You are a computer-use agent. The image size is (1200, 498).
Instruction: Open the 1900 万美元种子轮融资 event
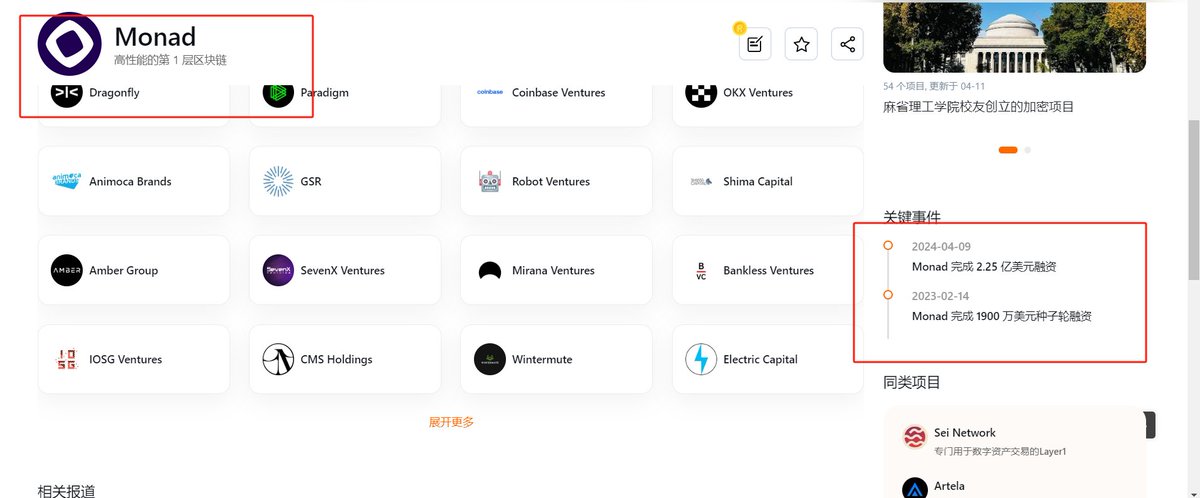pyautogui.click(x=1001, y=316)
